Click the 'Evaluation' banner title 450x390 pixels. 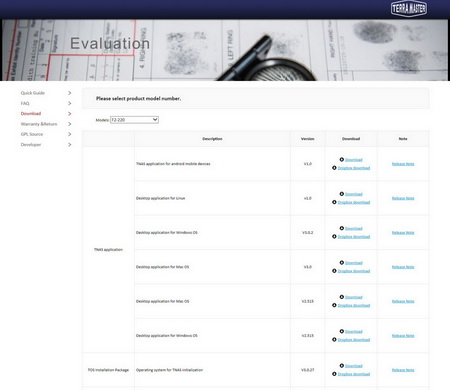pos(110,44)
